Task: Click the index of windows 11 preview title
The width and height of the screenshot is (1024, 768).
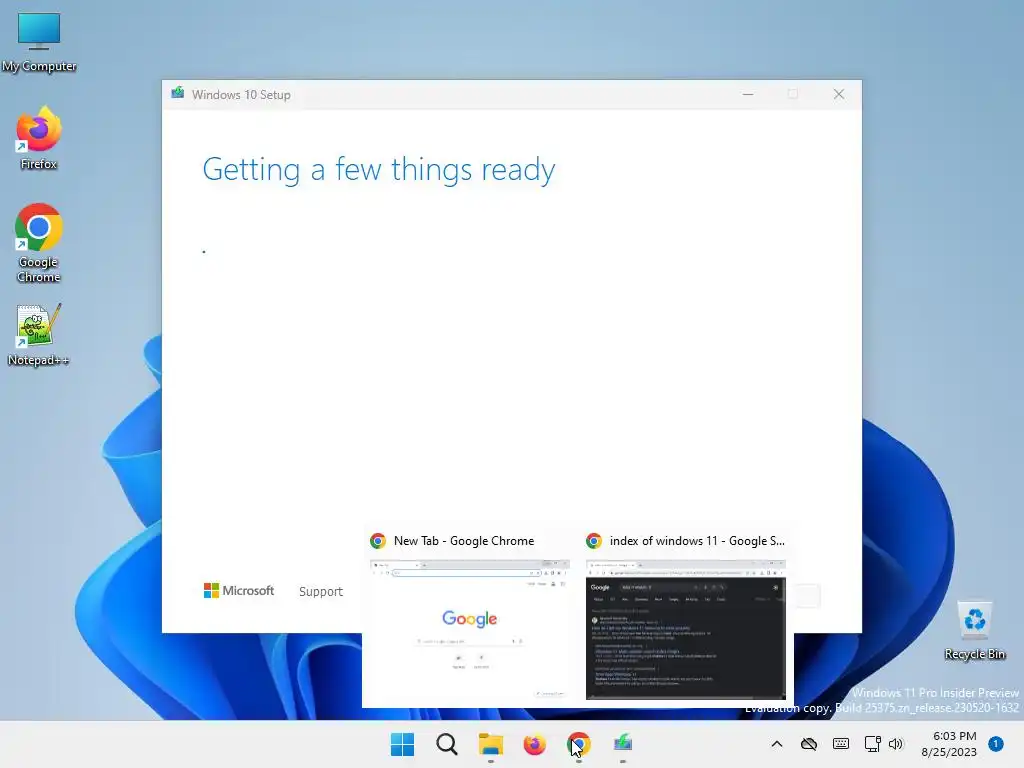Action: click(697, 541)
